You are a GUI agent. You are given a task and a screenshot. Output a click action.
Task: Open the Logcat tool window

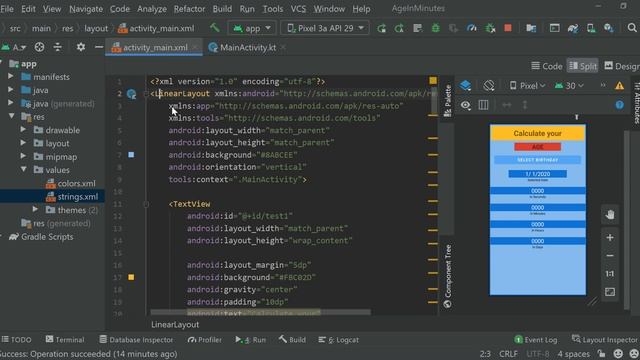(x=338, y=340)
